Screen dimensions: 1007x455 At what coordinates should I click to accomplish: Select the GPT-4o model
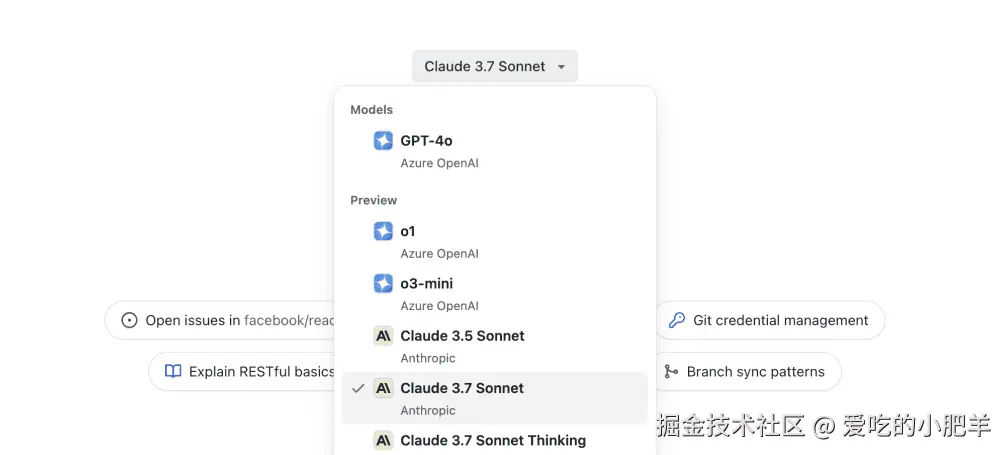(x=495, y=150)
